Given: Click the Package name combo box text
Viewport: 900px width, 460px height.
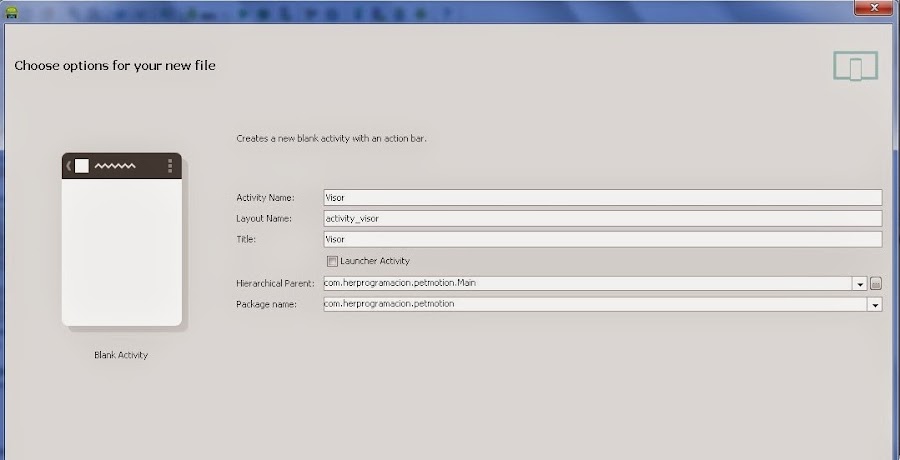Looking at the screenshot, I should [595, 304].
